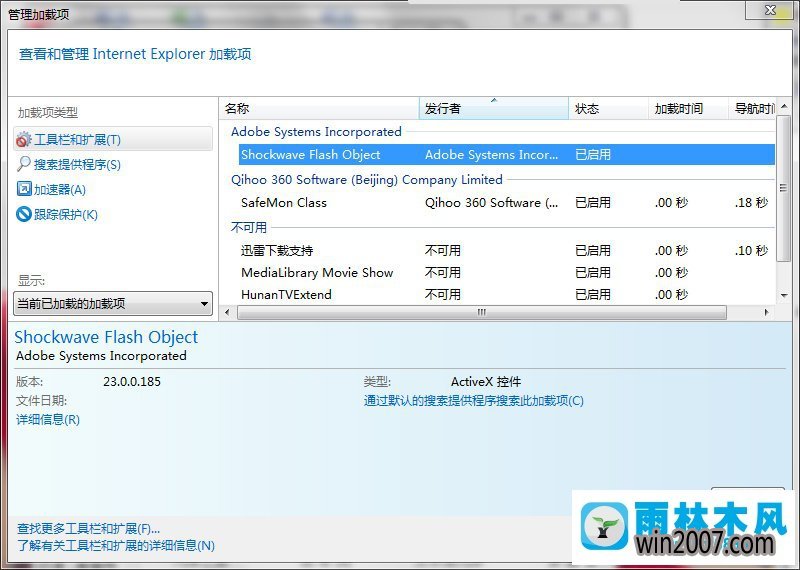Click the horizontal scrollbar left arrow
The image size is (800, 570).
point(228,312)
